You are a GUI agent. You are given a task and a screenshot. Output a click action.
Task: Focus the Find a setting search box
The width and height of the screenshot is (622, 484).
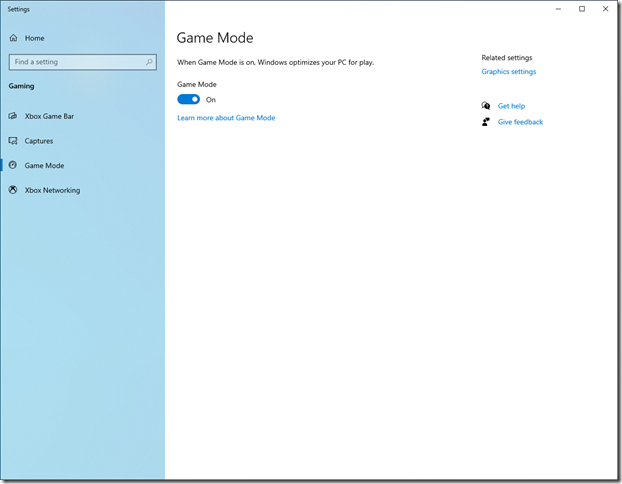click(x=83, y=62)
